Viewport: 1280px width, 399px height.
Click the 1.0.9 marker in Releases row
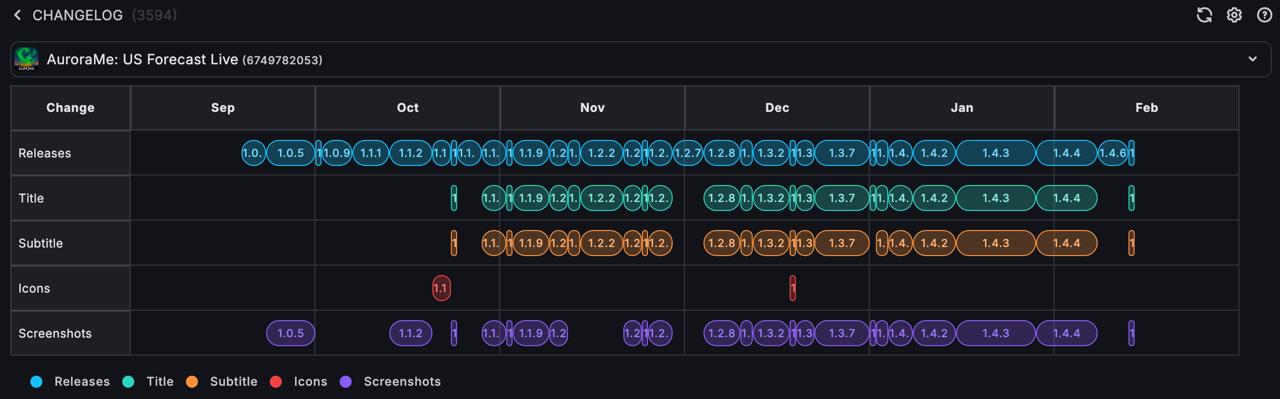point(337,153)
